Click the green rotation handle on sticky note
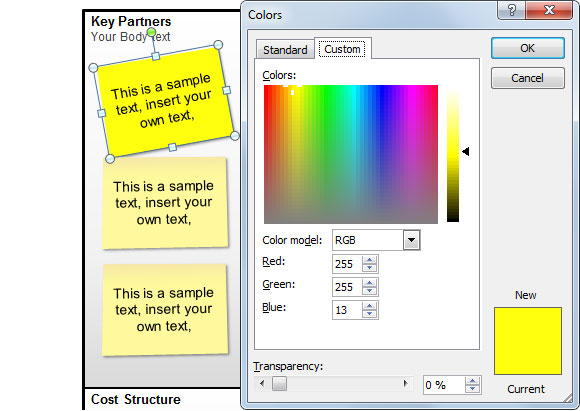 (x=151, y=32)
